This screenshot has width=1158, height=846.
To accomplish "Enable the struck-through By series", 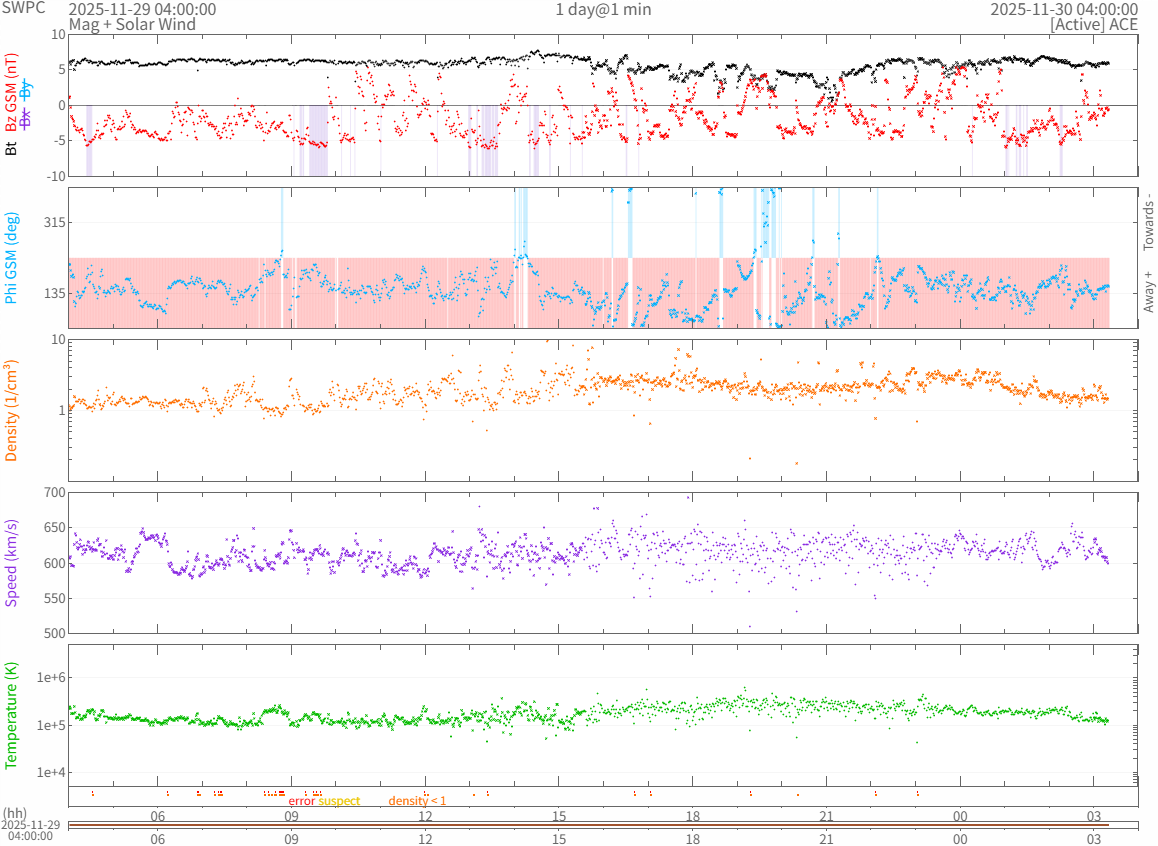I will click(x=27, y=90).
